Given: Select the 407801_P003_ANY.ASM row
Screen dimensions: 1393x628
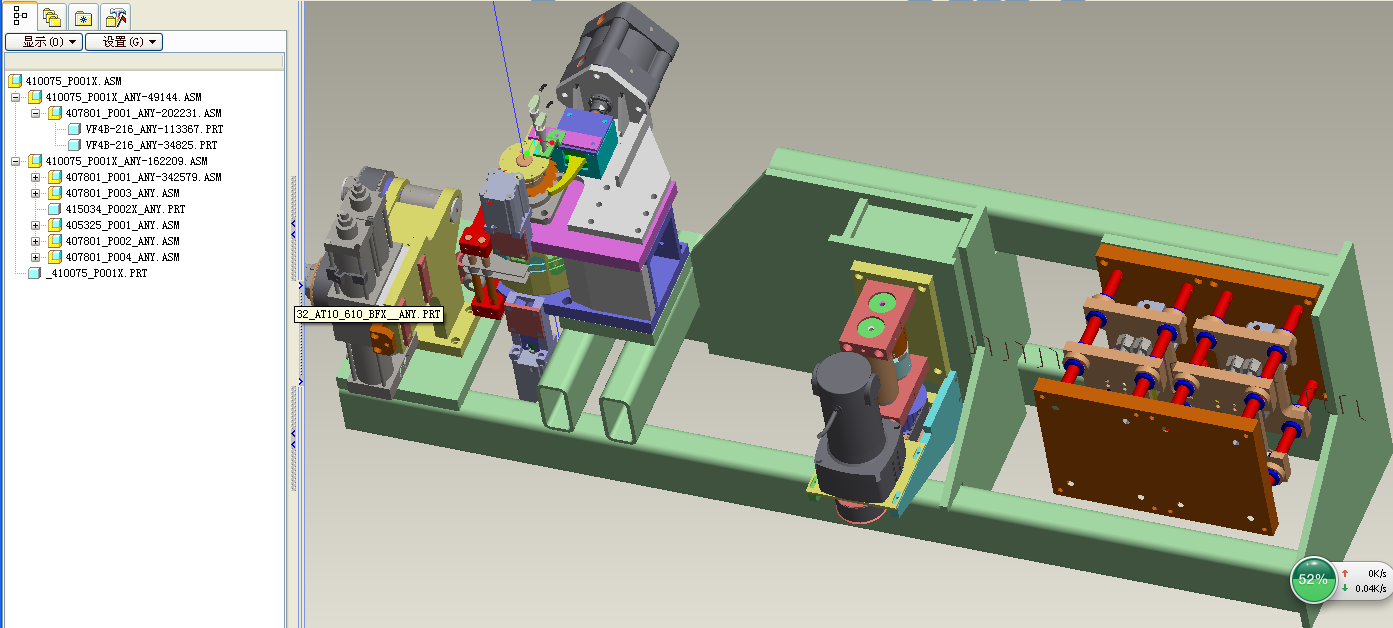Looking at the screenshot, I should (x=122, y=193).
